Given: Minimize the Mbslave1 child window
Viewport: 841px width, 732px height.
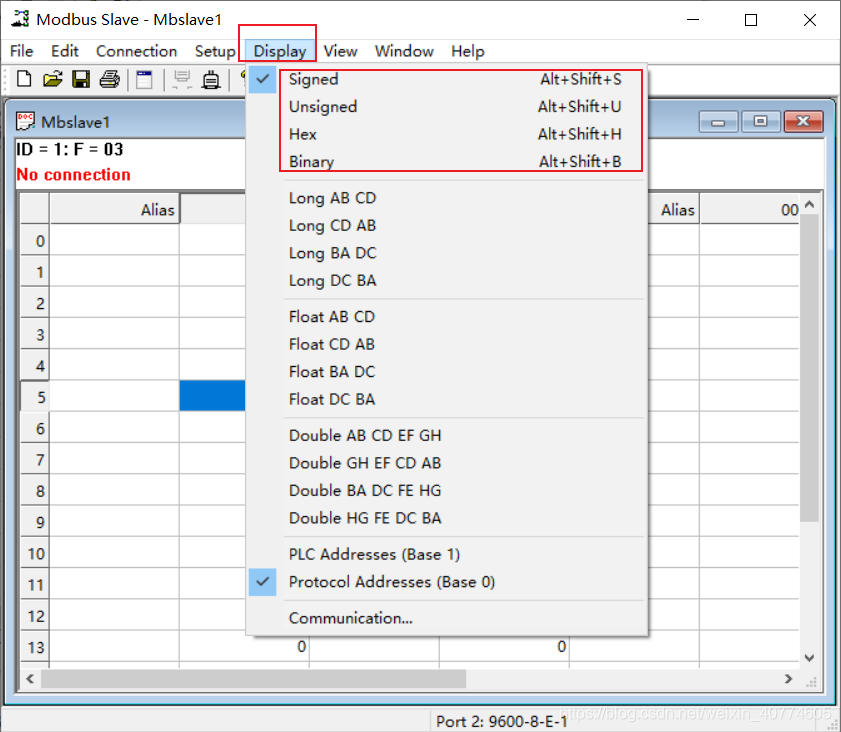Looking at the screenshot, I should (719, 122).
